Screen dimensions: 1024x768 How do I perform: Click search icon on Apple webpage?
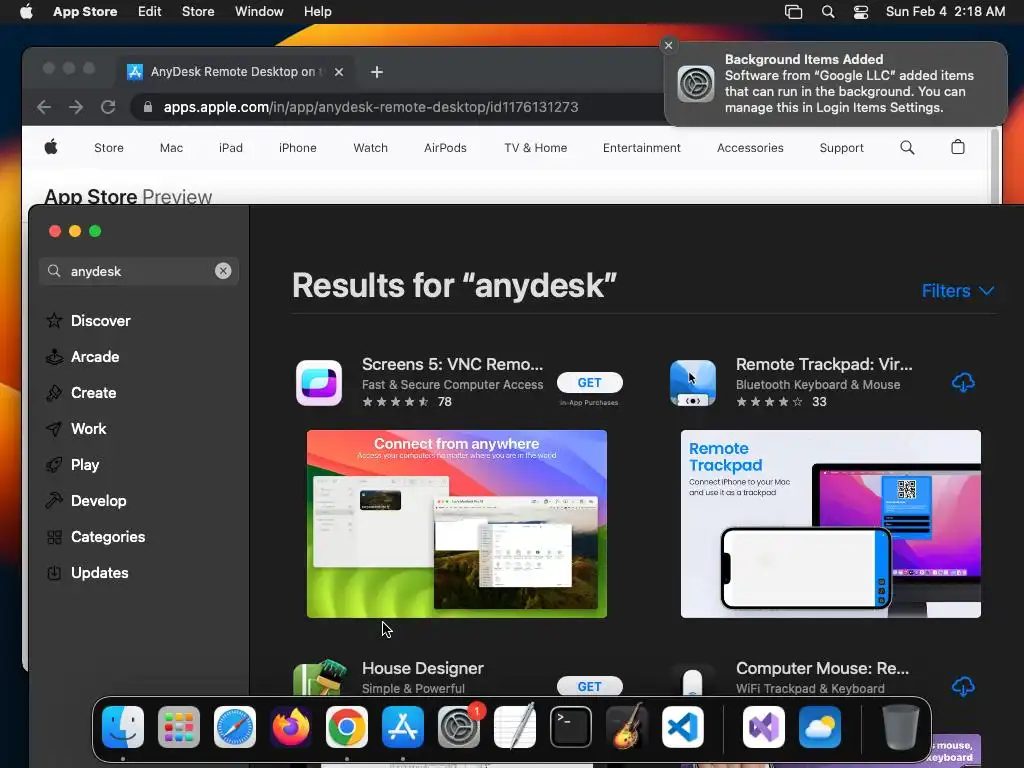tap(907, 148)
